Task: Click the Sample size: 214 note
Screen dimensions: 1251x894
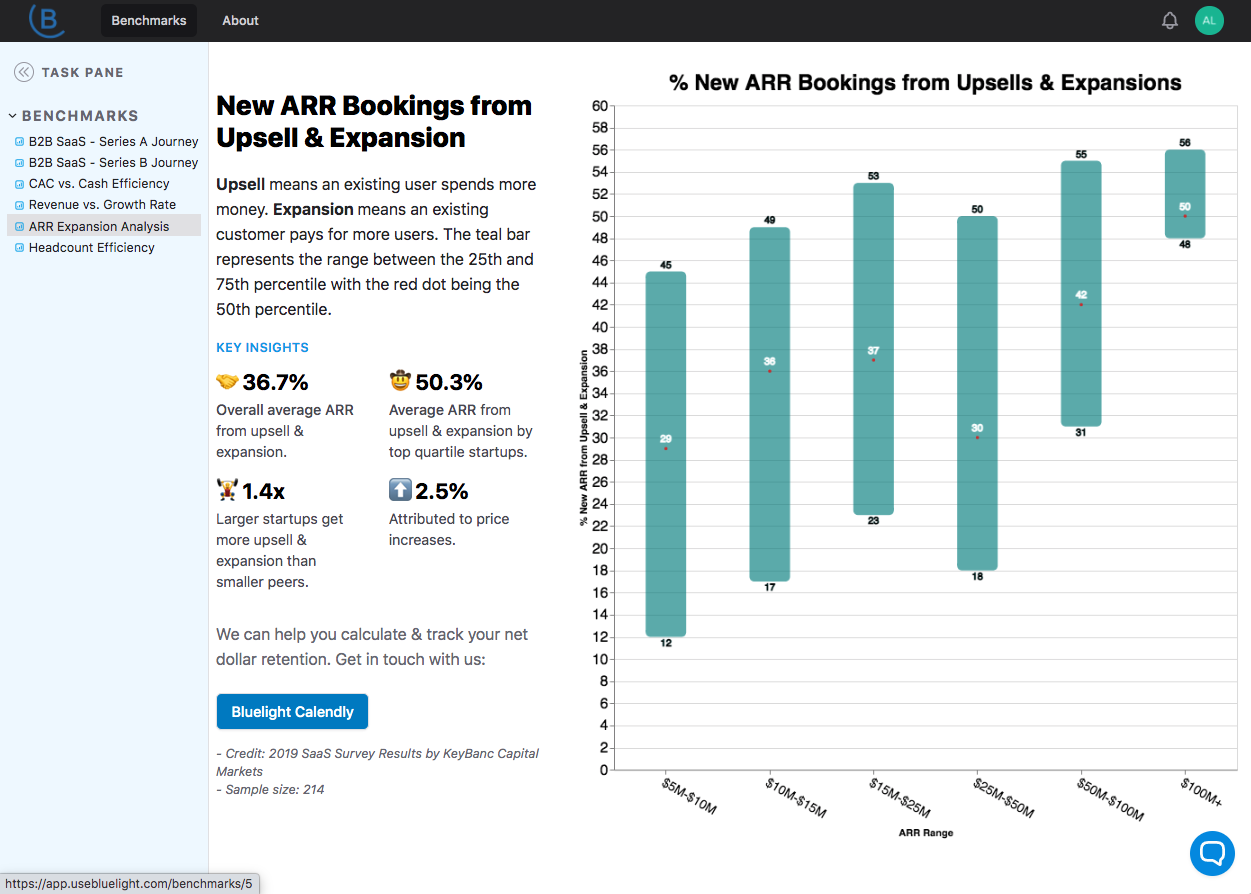Action: click(x=270, y=789)
